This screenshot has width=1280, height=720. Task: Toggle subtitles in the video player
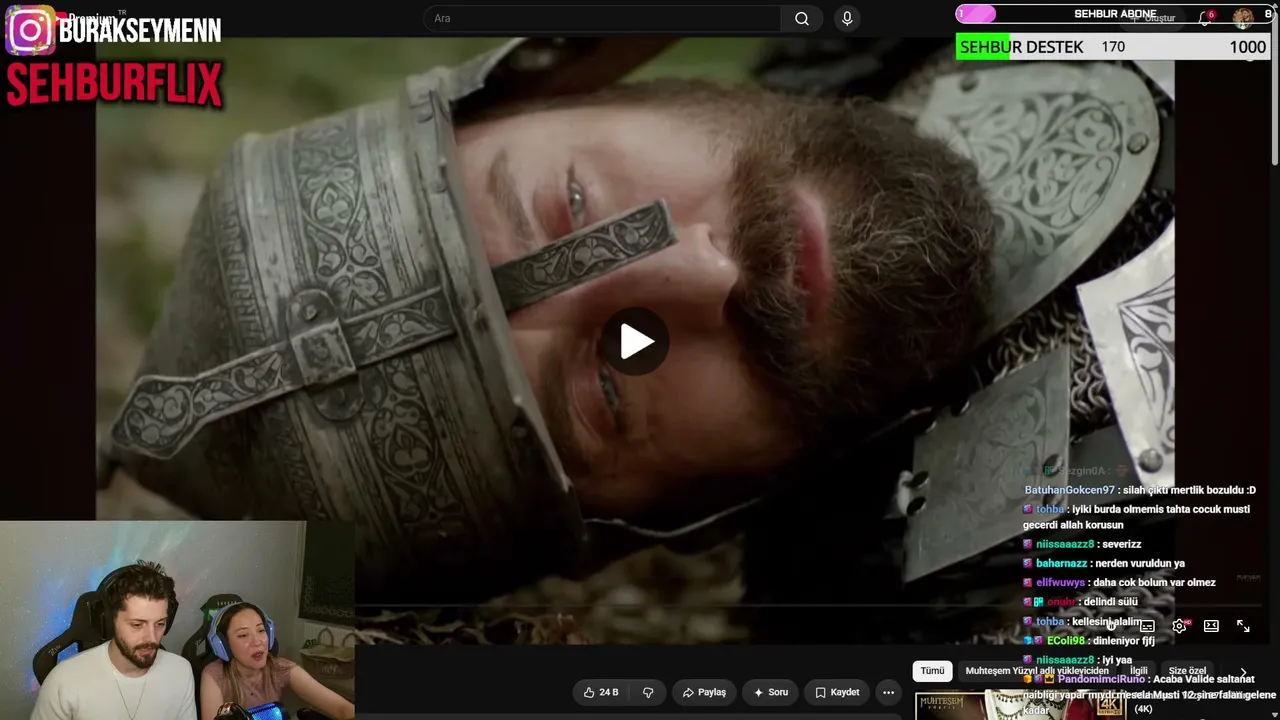(x=1147, y=626)
